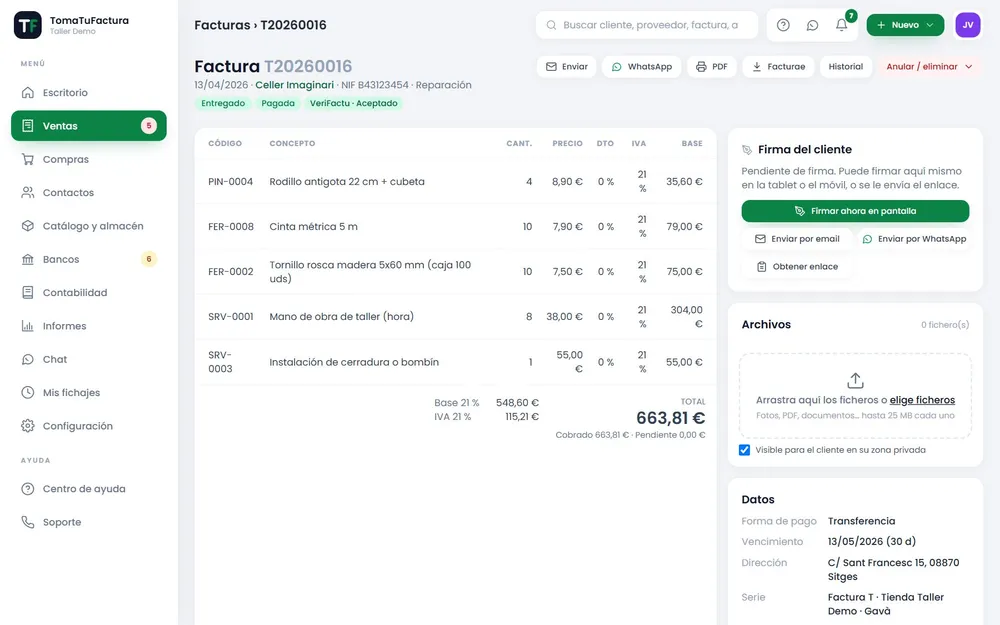Click the VeriFactu · Aceptado tag

tap(354, 103)
